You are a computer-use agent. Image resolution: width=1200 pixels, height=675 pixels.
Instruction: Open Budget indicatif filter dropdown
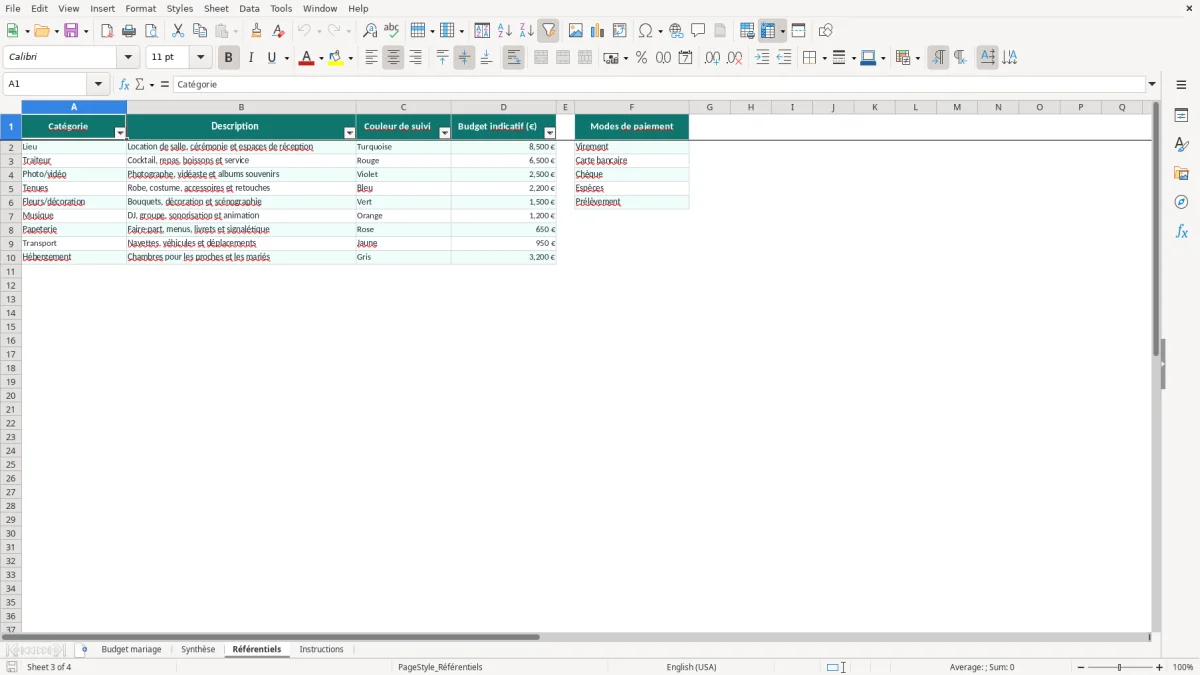pos(549,133)
